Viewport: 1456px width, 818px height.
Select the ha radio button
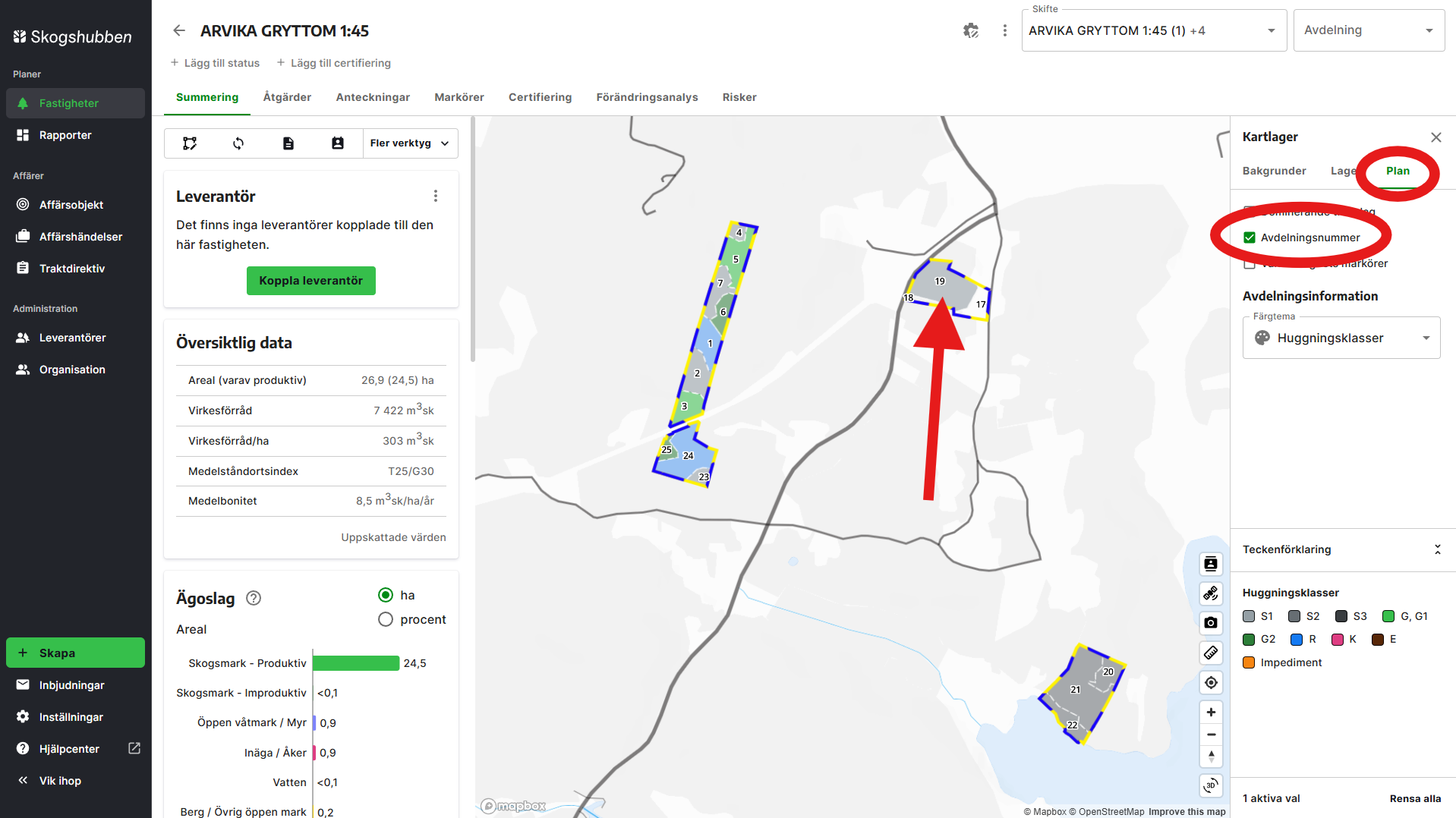386,595
